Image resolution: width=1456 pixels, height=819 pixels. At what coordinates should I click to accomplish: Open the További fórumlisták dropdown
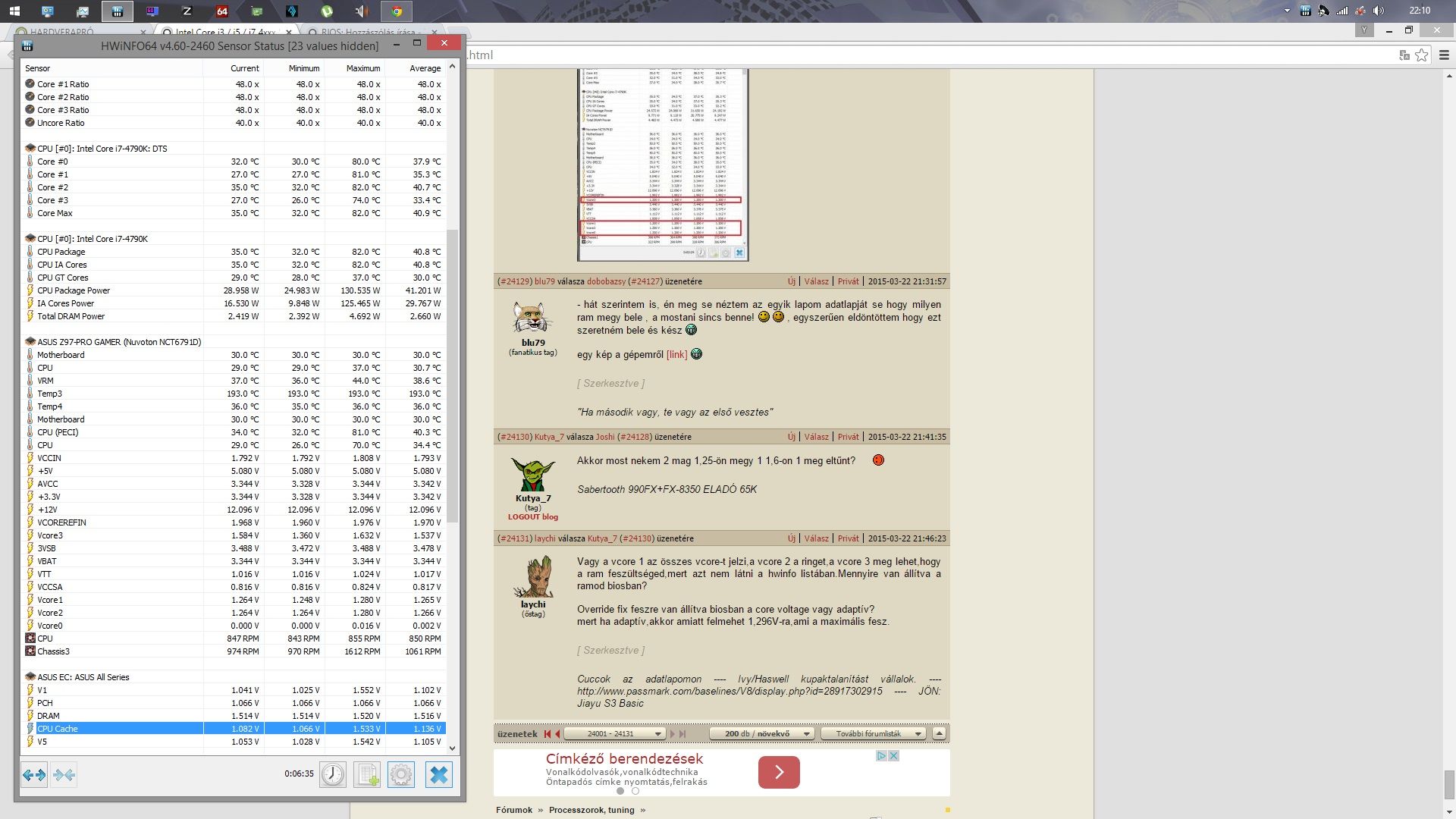[875, 733]
